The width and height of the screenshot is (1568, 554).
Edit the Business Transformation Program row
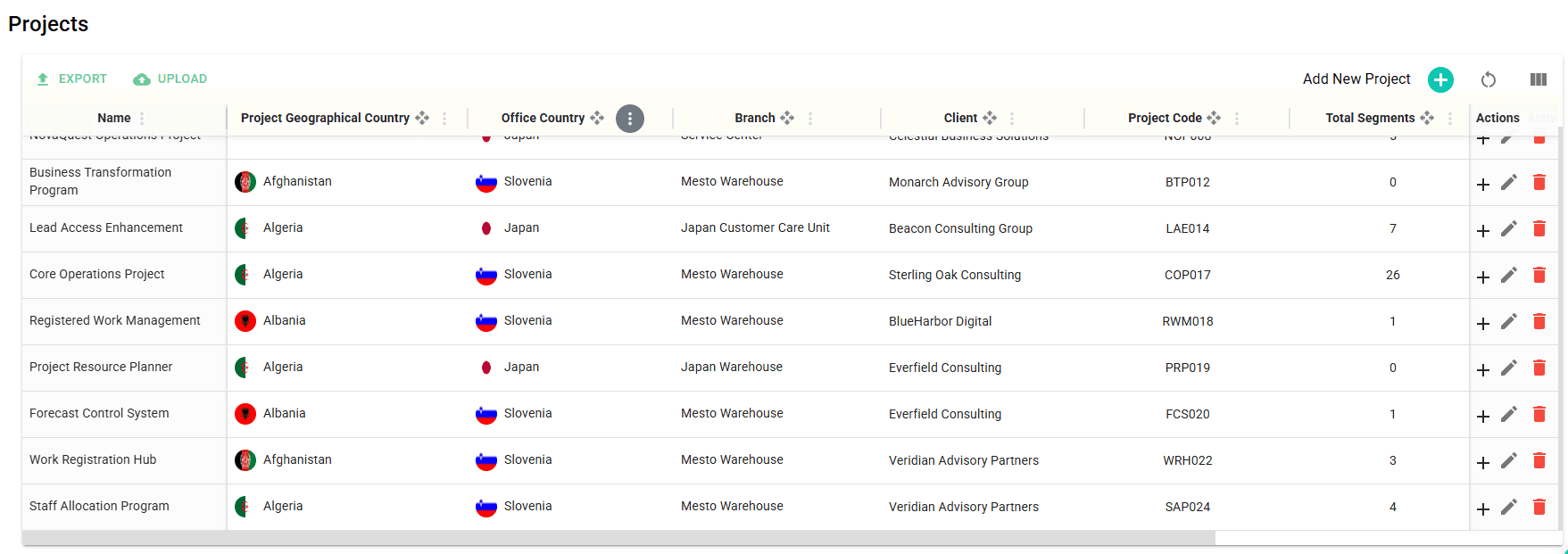click(x=1509, y=182)
